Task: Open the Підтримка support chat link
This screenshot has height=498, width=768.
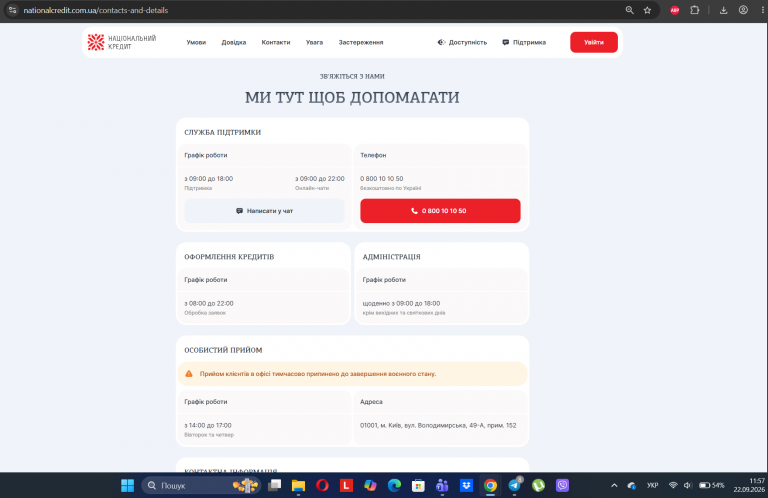Action: point(524,43)
